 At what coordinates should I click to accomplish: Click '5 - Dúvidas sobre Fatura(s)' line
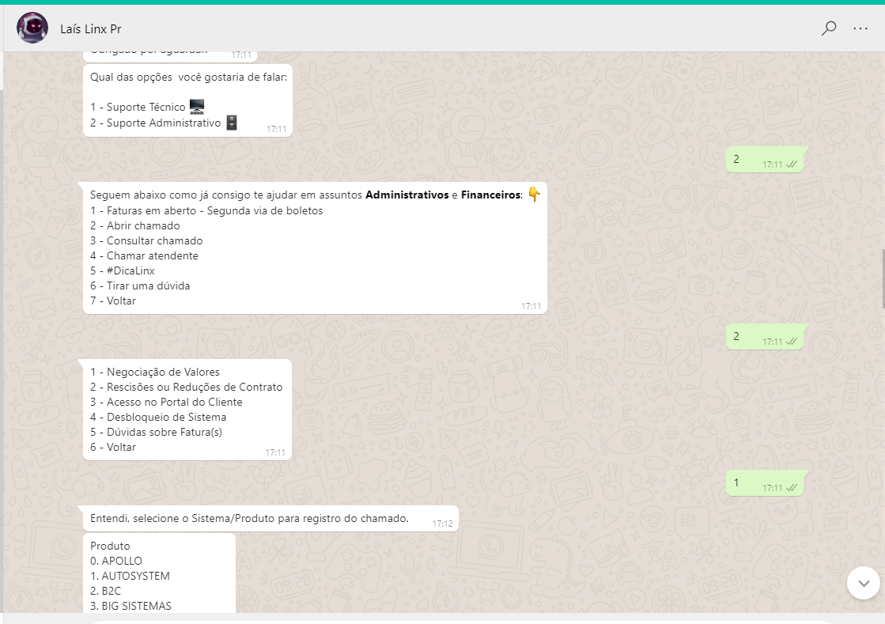(x=156, y=432)
